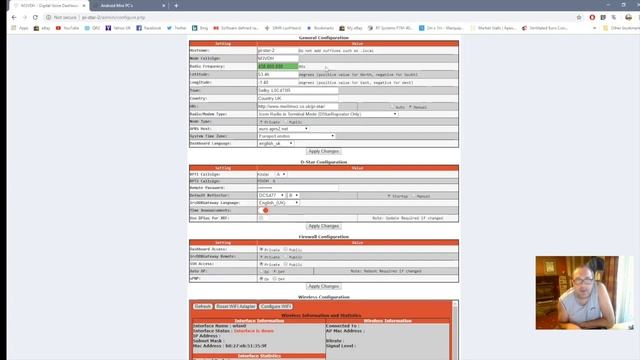Screen dimensions: 640x360
Task: Turn Auto AP On
Action: pos(261,271)
